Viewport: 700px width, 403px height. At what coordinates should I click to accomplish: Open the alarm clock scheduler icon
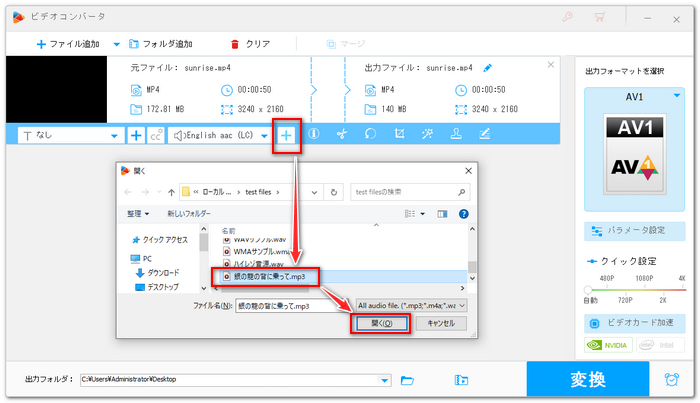pyautogui.click(x=671, y=380)
